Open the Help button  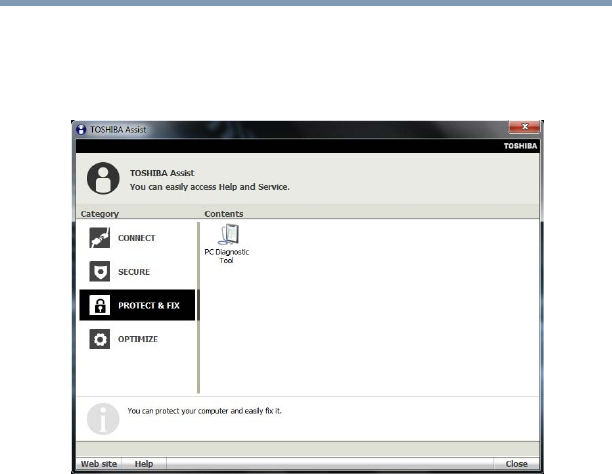pos(144,464)
